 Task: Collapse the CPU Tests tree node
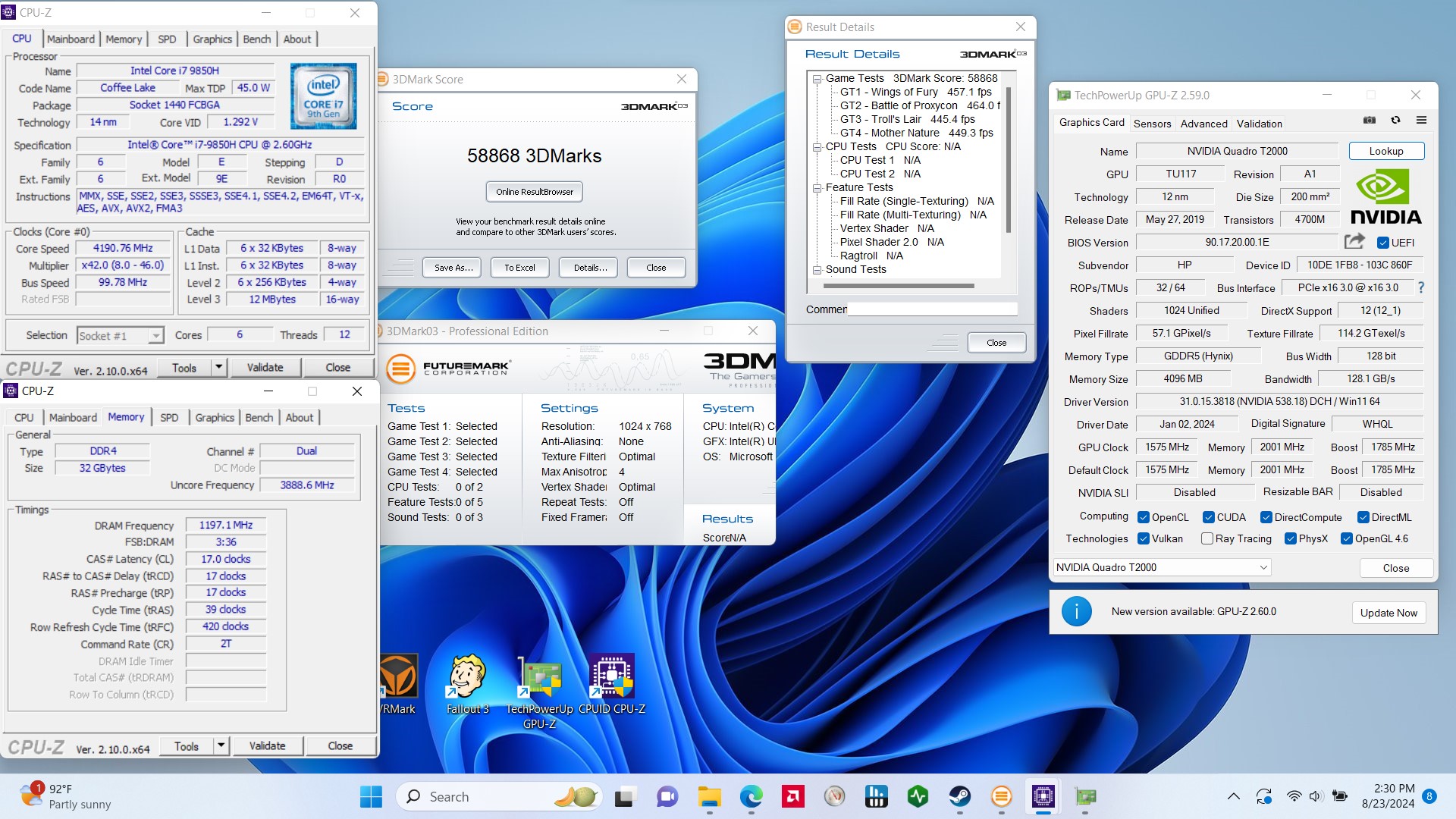click(x=817, y=146)
